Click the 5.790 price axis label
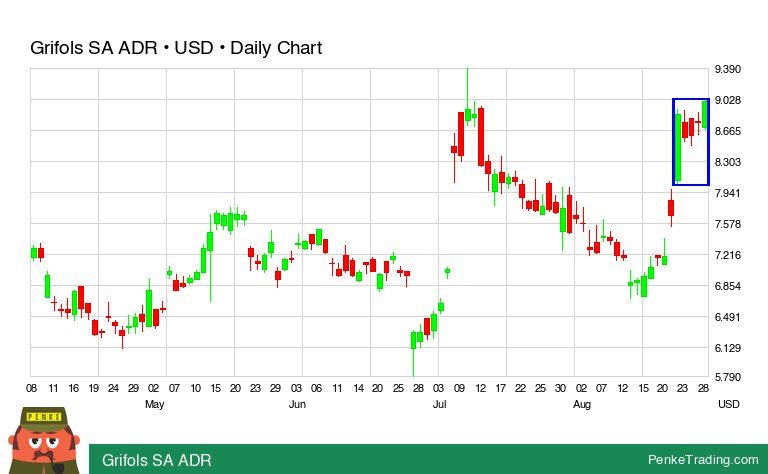 pyautogui.click(x=727, y=377)
